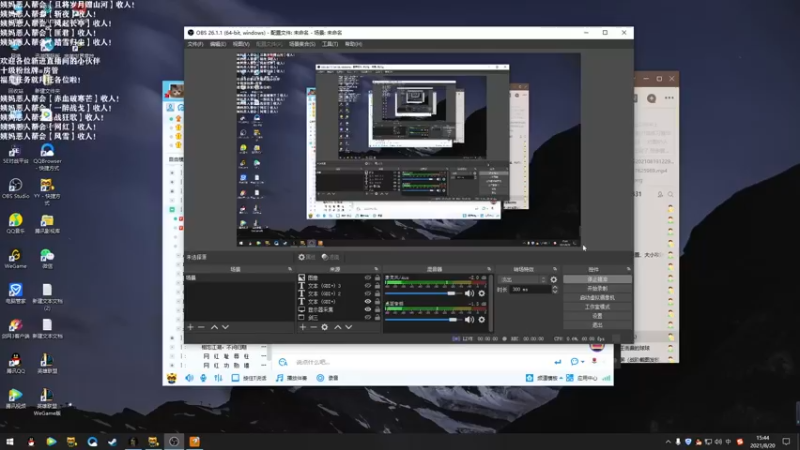Image resolution: width=800 pixels, height=450 pixels.
Task: Open gear settings for 麦克风/Aux audio
Action: pyautogui.click(x=481, y=293)
